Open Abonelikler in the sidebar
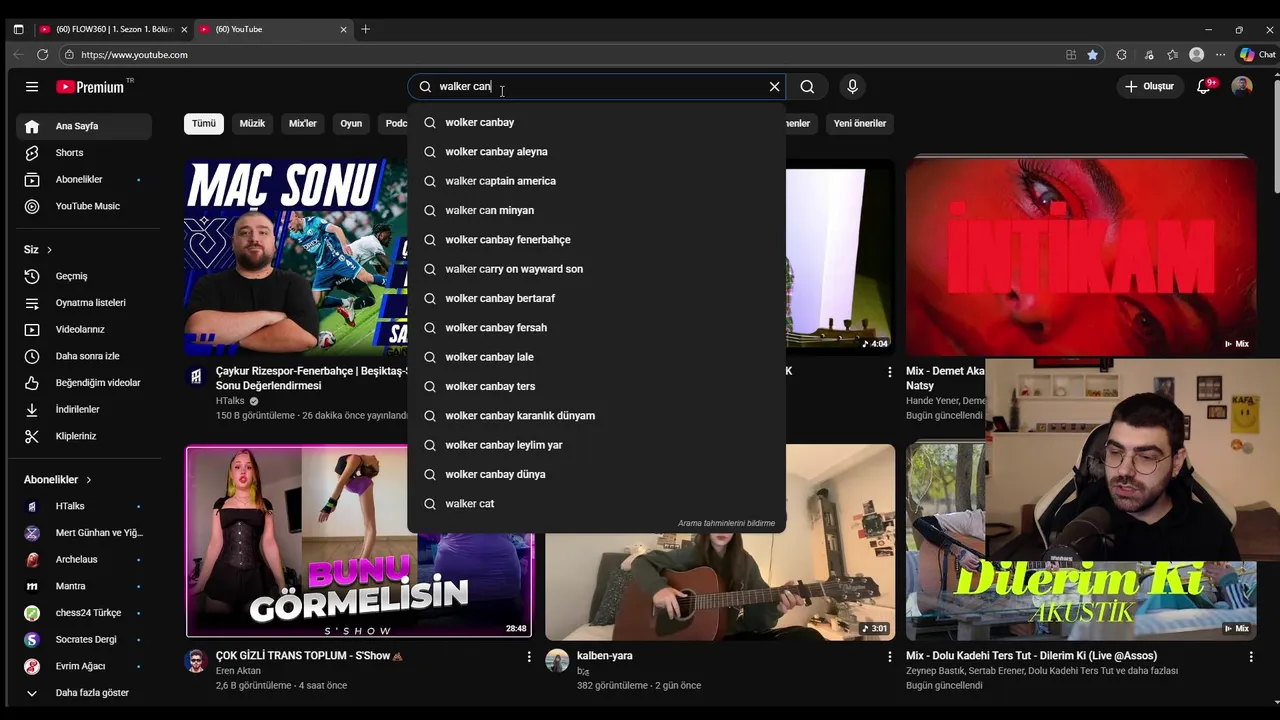 (84, 180)
